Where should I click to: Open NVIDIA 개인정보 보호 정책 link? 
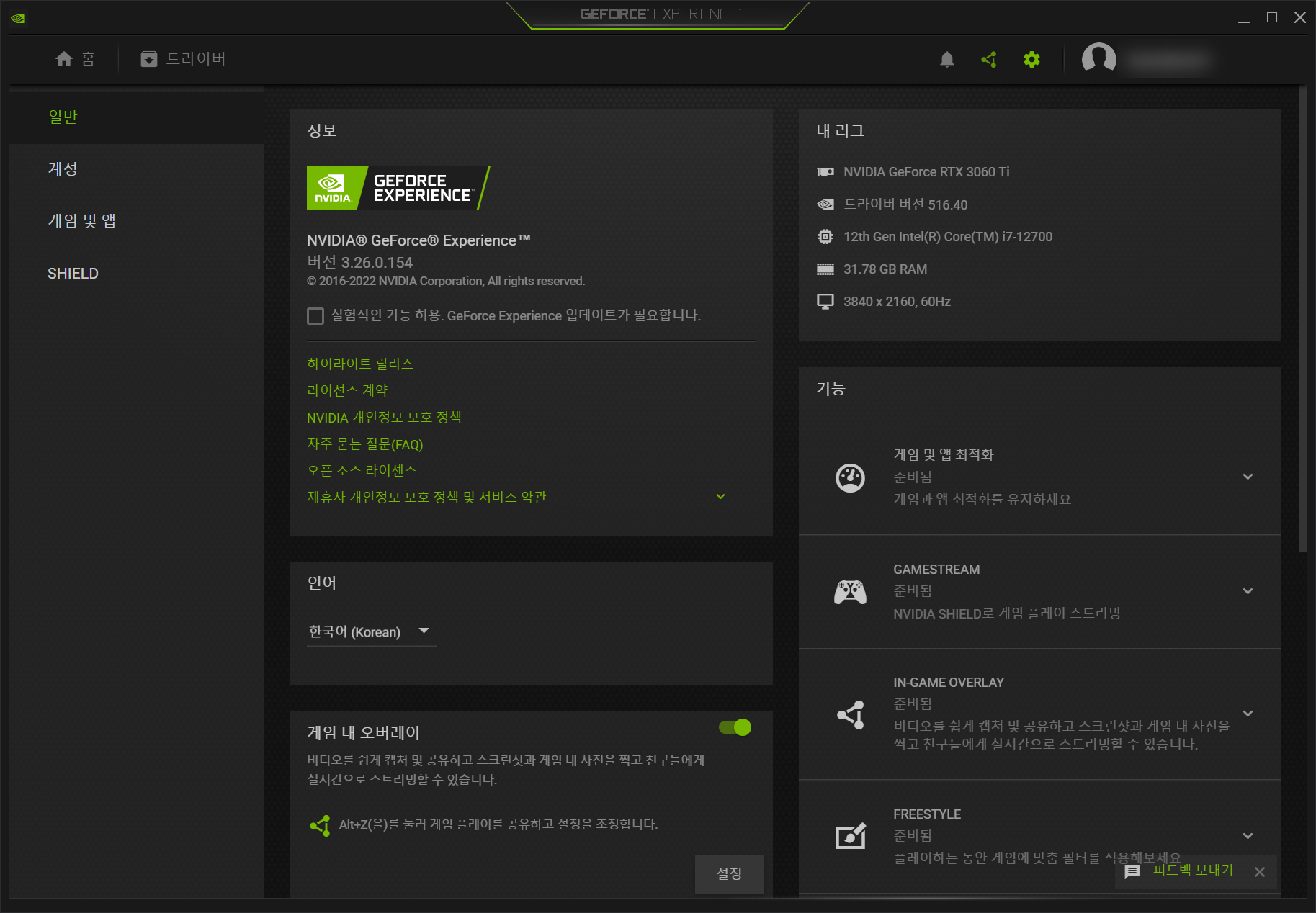click(384, 418)
